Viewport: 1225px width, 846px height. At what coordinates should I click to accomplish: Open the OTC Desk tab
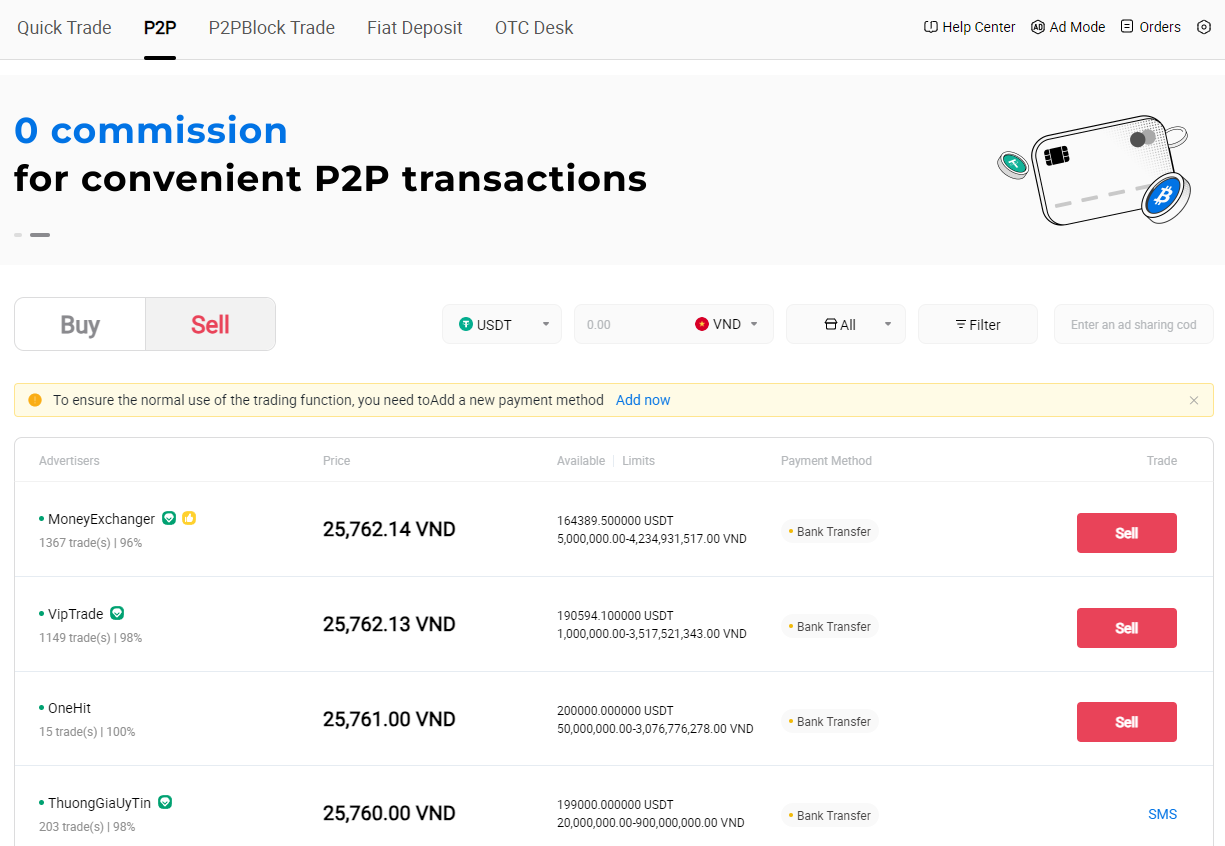(534, 28)
